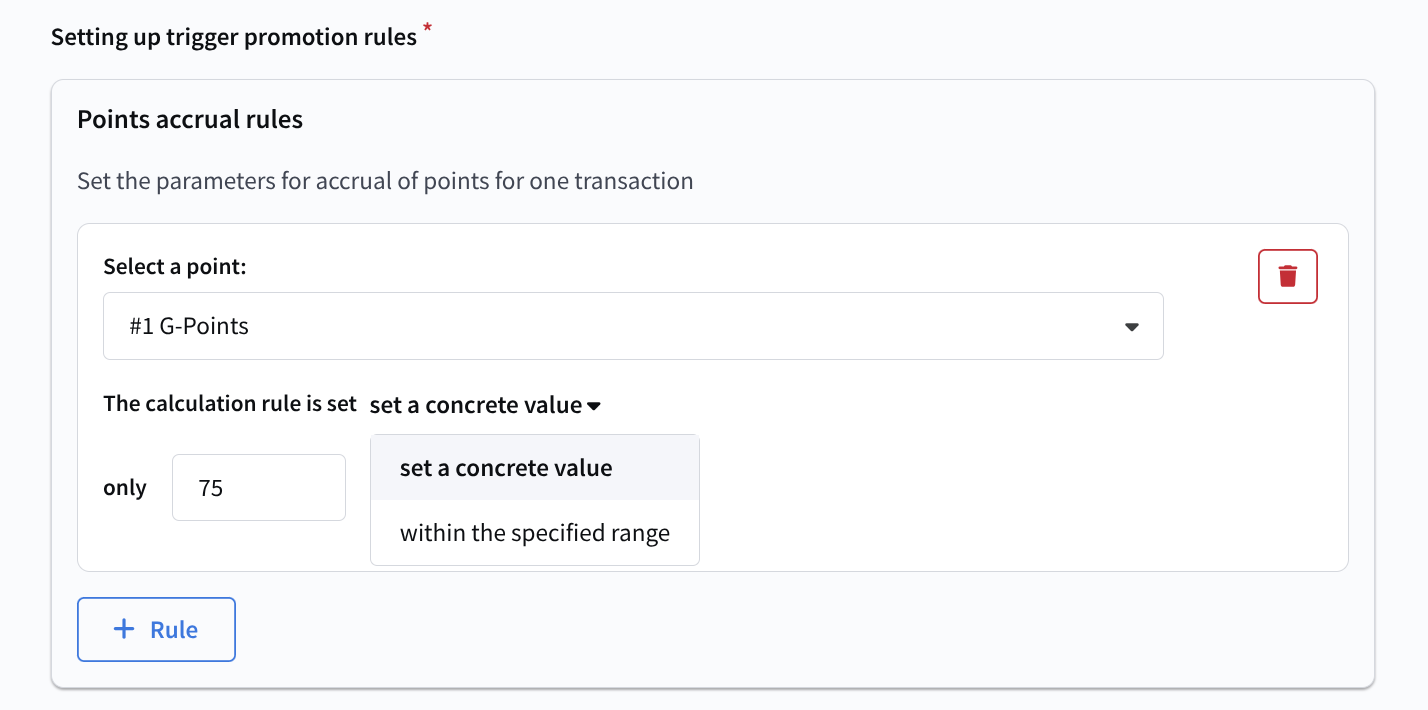Choose the highlighted "set a concrete value" list option
The image size is (1428, 710).
pyautogui.click(x=506, y=468)
